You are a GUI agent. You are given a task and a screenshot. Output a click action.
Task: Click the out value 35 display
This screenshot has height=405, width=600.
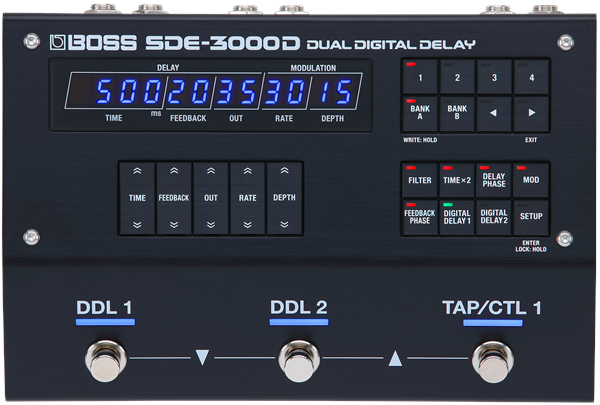[236, 91]
